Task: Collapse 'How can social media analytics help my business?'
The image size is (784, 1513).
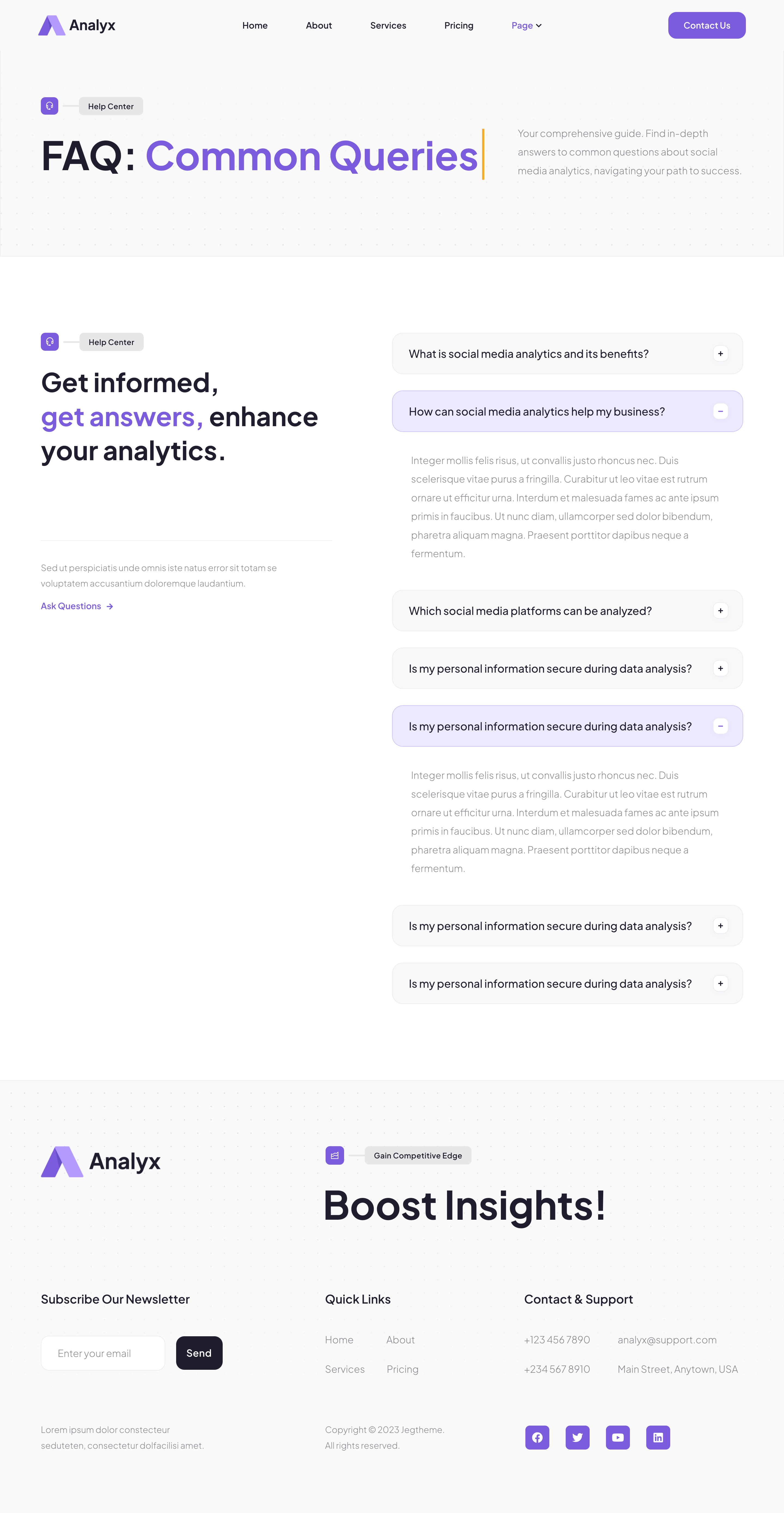Action: coord(720,411)
